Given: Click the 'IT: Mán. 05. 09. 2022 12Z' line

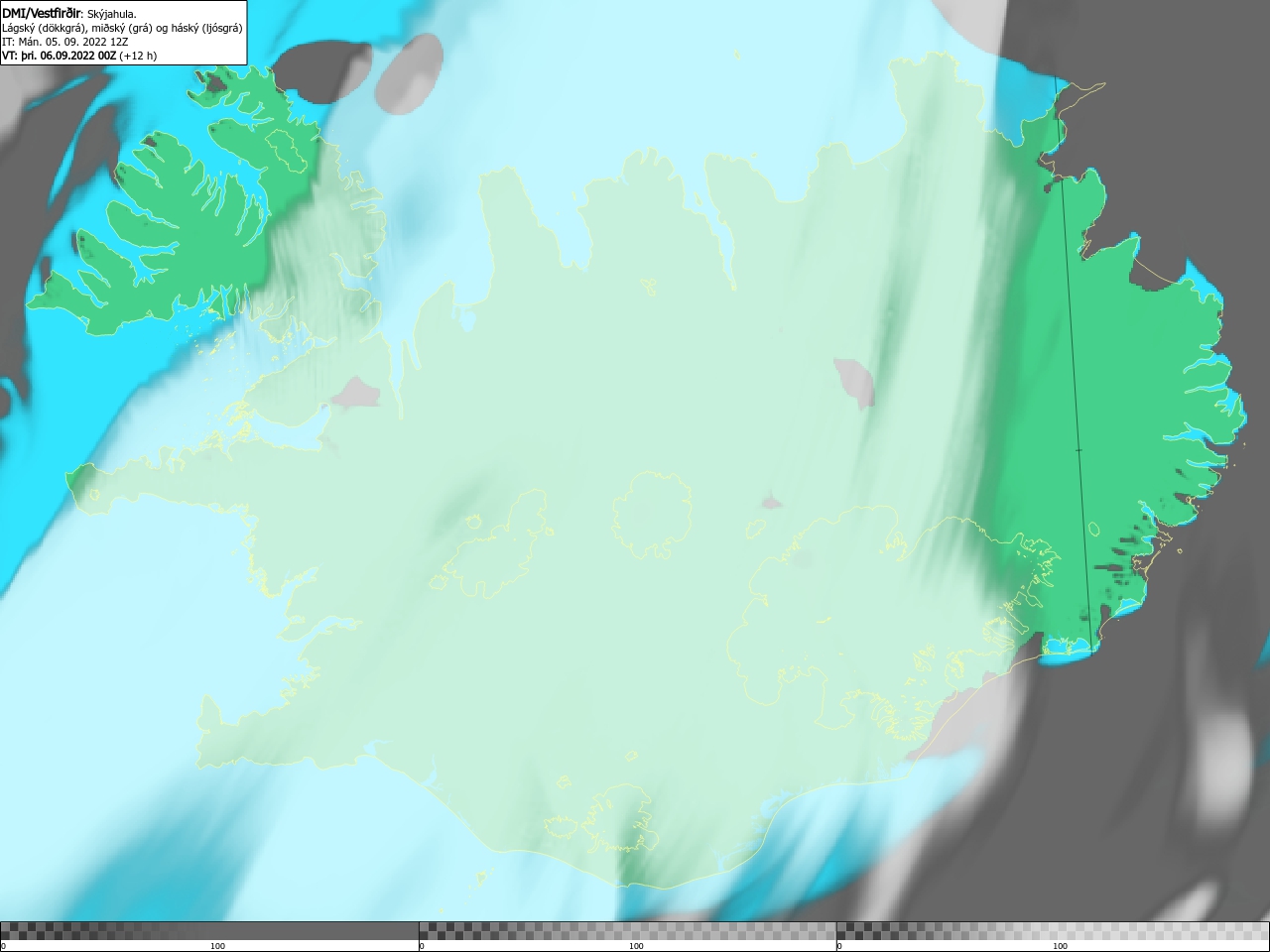Looking at the screenshot, I should tap(64, 42).
